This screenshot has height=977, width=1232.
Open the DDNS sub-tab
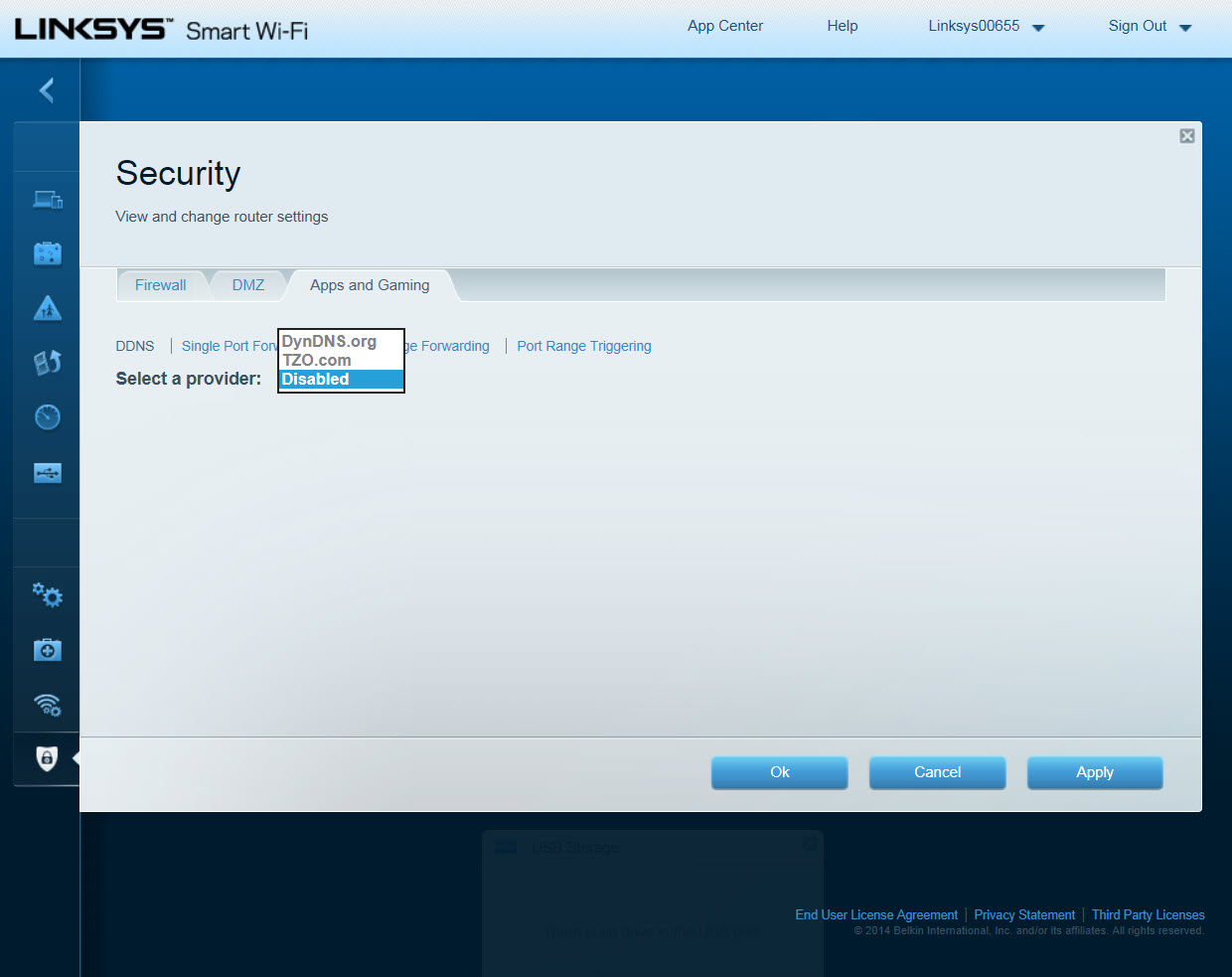(135, 346)
